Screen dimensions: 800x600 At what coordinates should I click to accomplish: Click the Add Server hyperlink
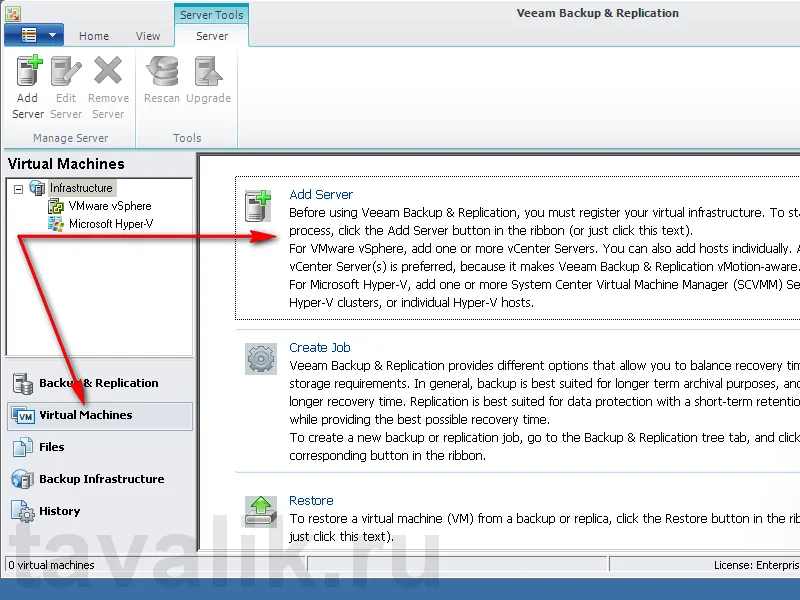pos(321,194)
